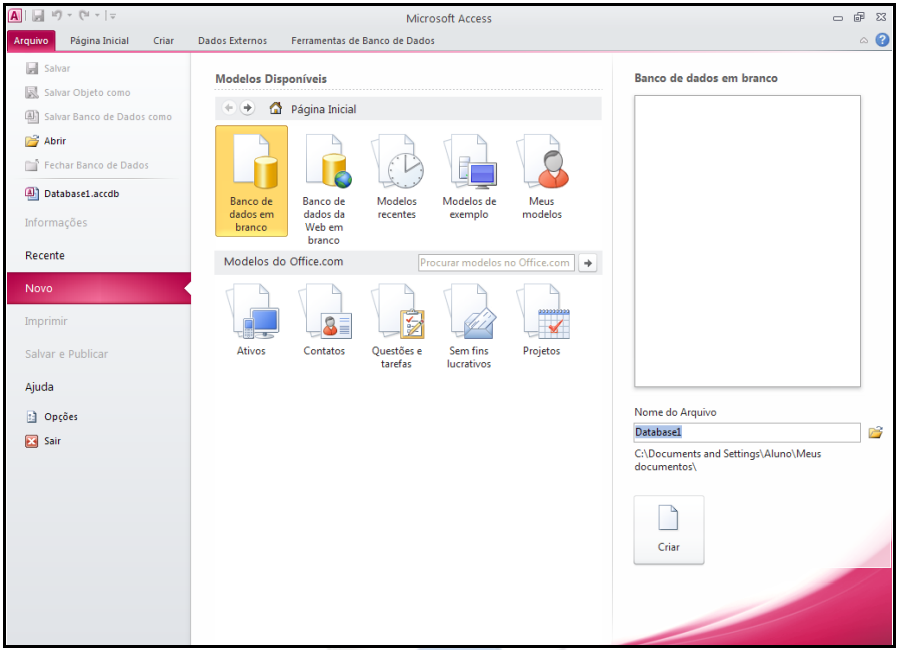
Task: Open Modelos de exemplo templates
Action: [x=469, y=176]
